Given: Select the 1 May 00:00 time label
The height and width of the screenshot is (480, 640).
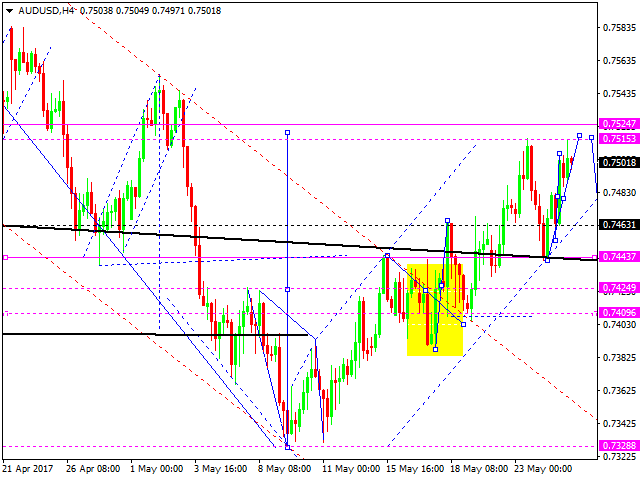Looking at the screenshot, I should click(157, 469).
